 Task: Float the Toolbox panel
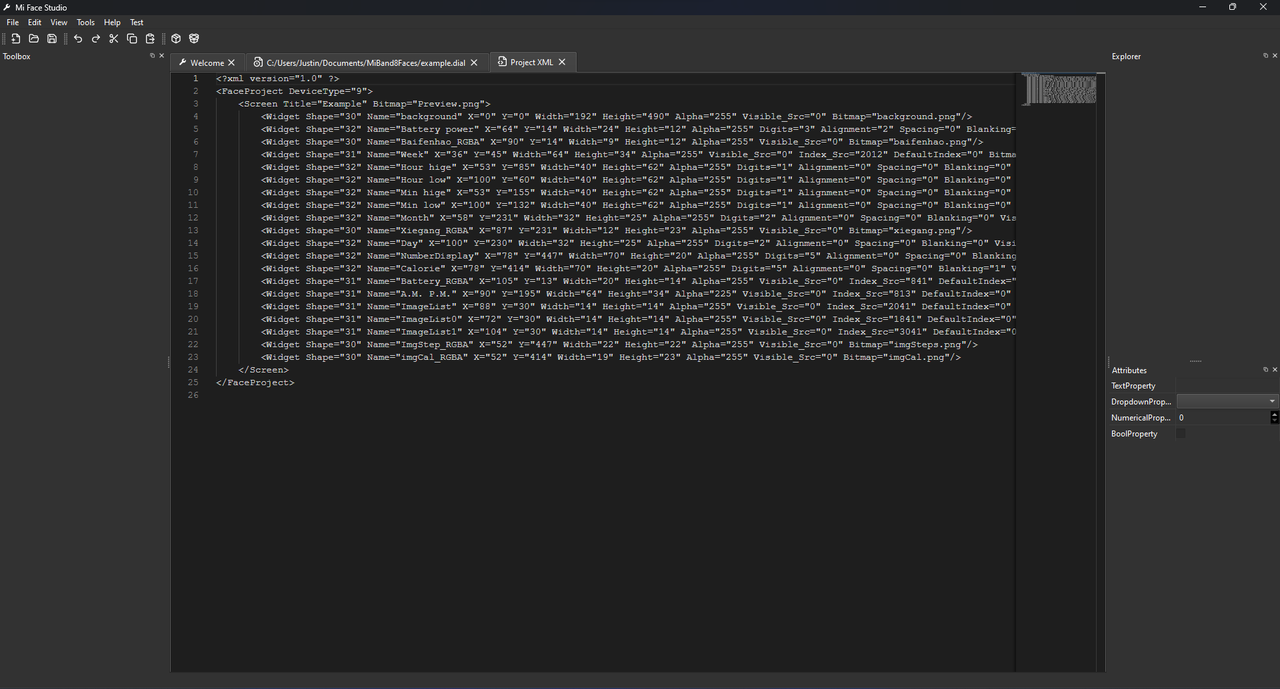click(x=153, y=56)
